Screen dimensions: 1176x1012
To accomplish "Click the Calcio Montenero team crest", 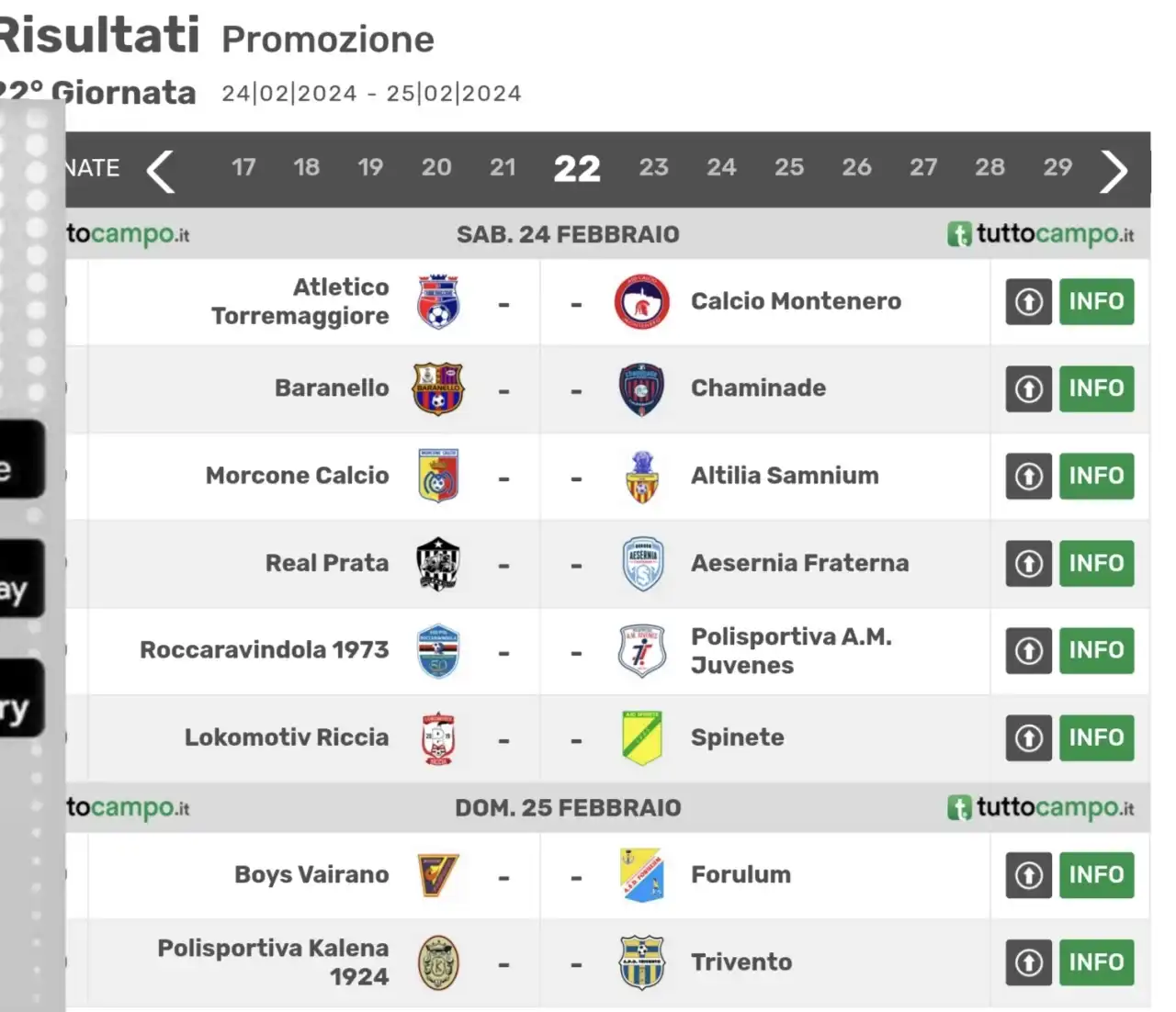I will click(x=641, y=301).
